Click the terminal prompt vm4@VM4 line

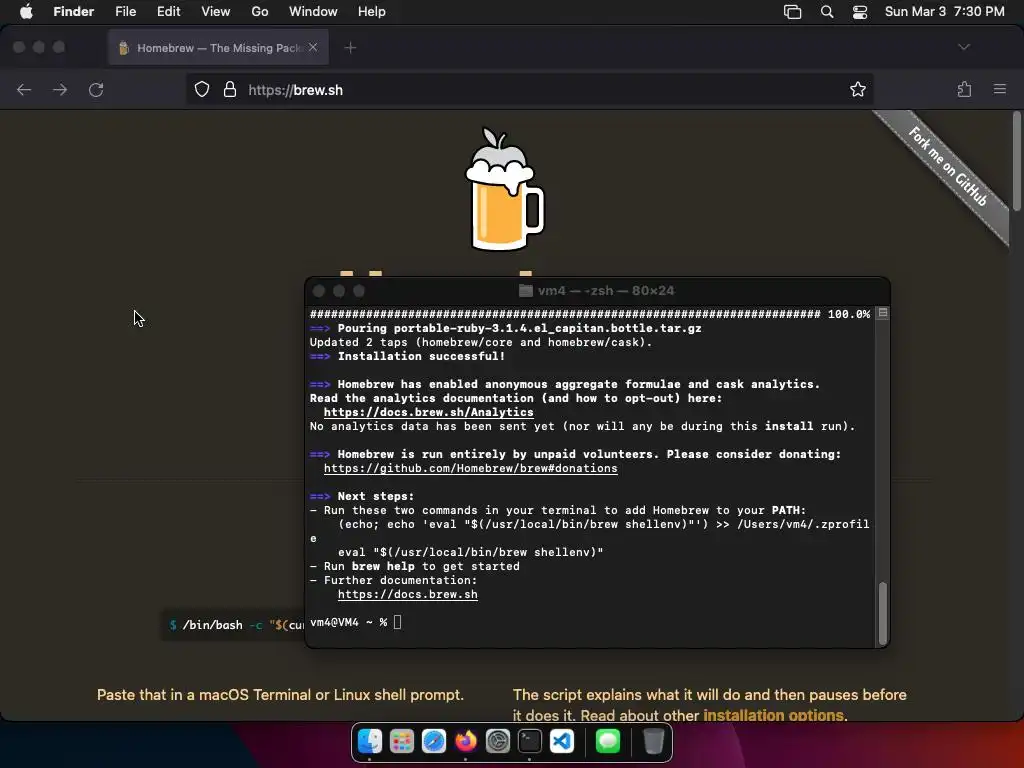(355, 622)
